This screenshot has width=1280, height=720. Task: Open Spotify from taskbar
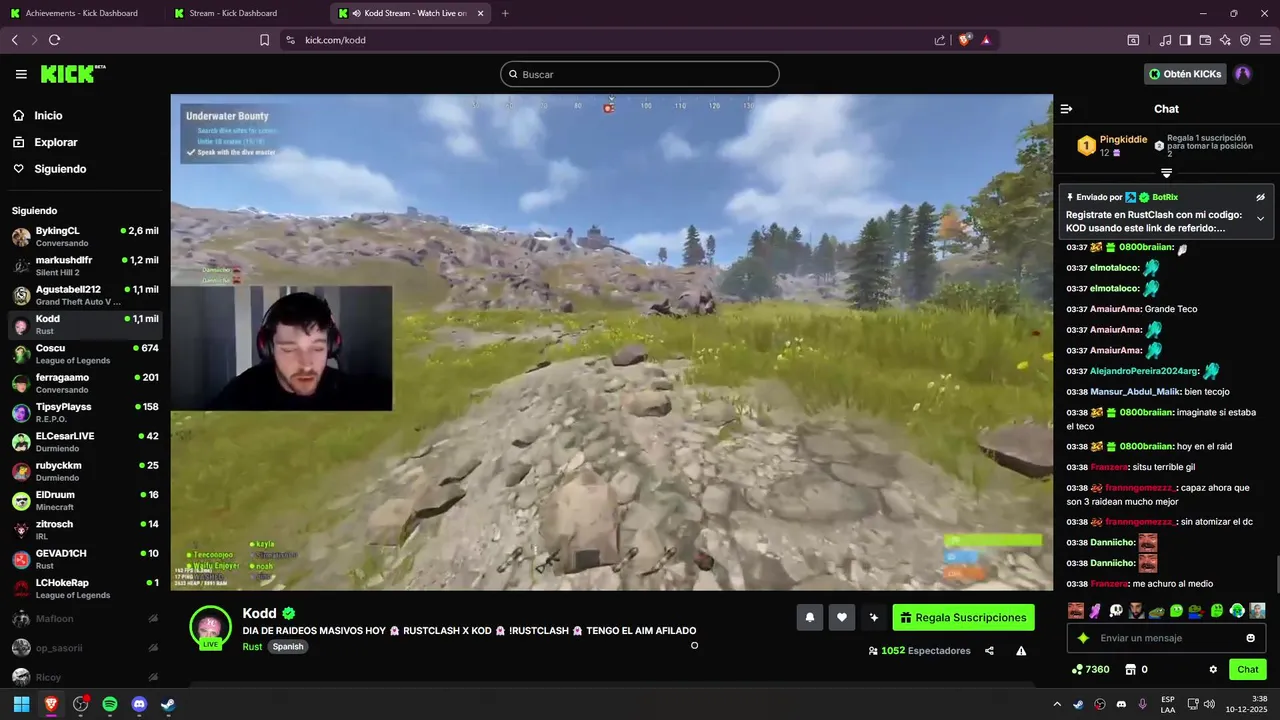tap(110, 704)
